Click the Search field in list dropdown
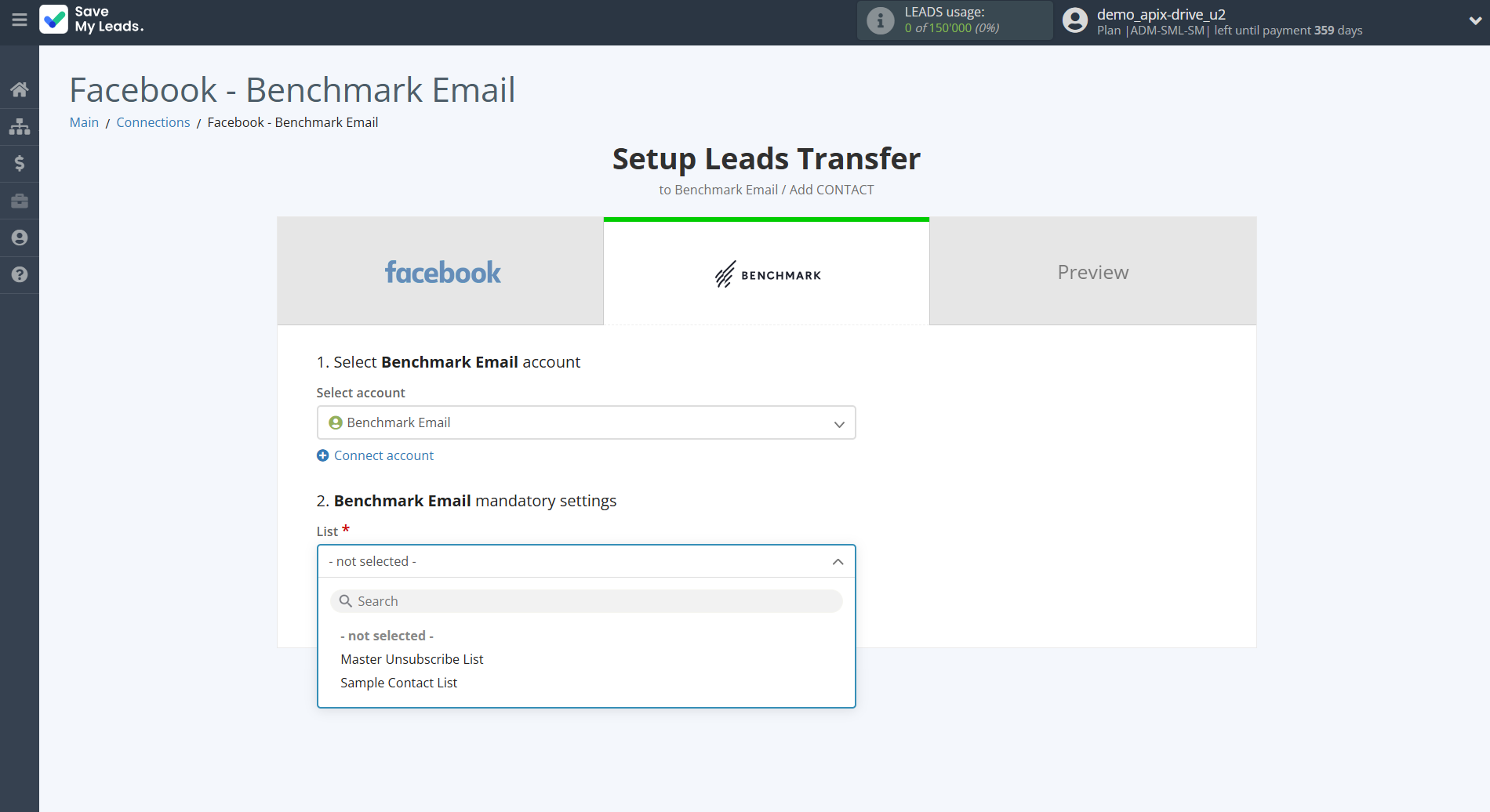Screen dimensions: 1490x812 click(x=586, y=601)
